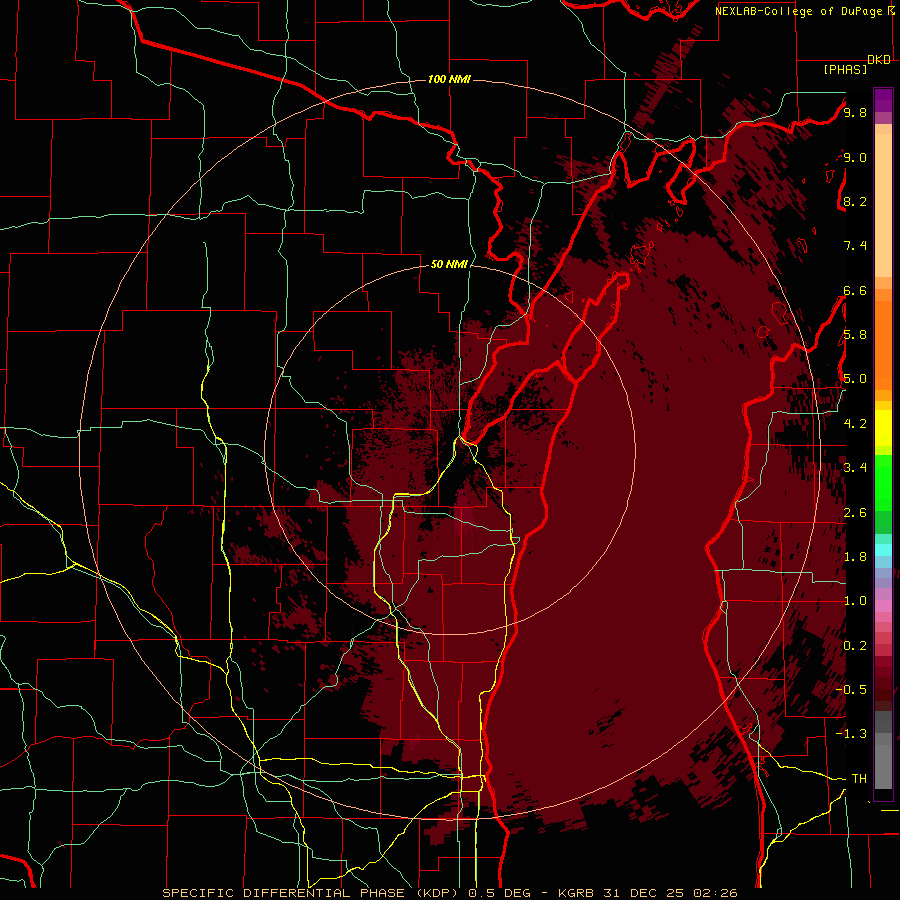The width and height of the screenshot is (900, 900).
Task: Click the 2.6 value on the color scale
Action: pyautogui.click(x=855, y=513)
